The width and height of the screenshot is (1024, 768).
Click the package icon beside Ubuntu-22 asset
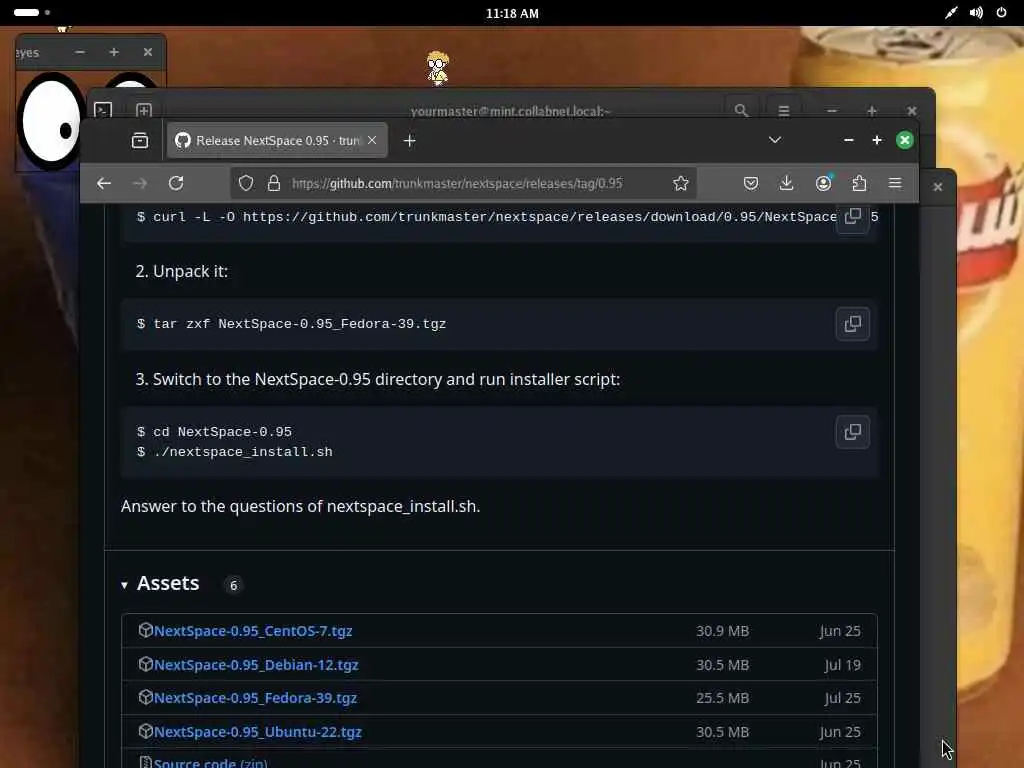146,731
